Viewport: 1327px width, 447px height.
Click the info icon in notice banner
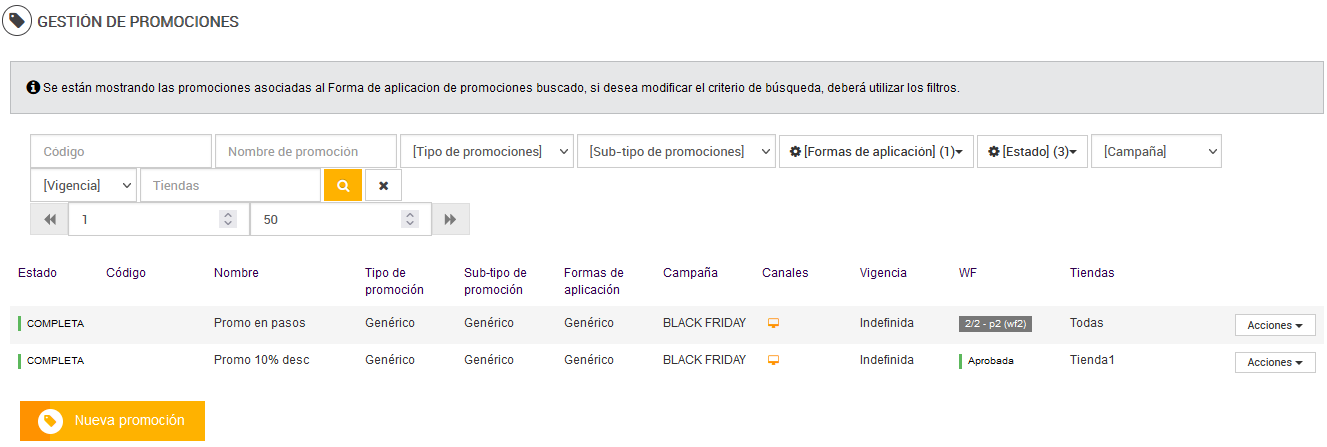[32, 88]
